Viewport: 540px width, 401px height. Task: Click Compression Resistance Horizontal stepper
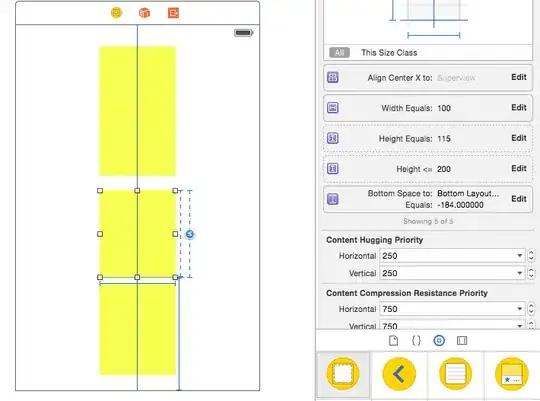point(531,309)
